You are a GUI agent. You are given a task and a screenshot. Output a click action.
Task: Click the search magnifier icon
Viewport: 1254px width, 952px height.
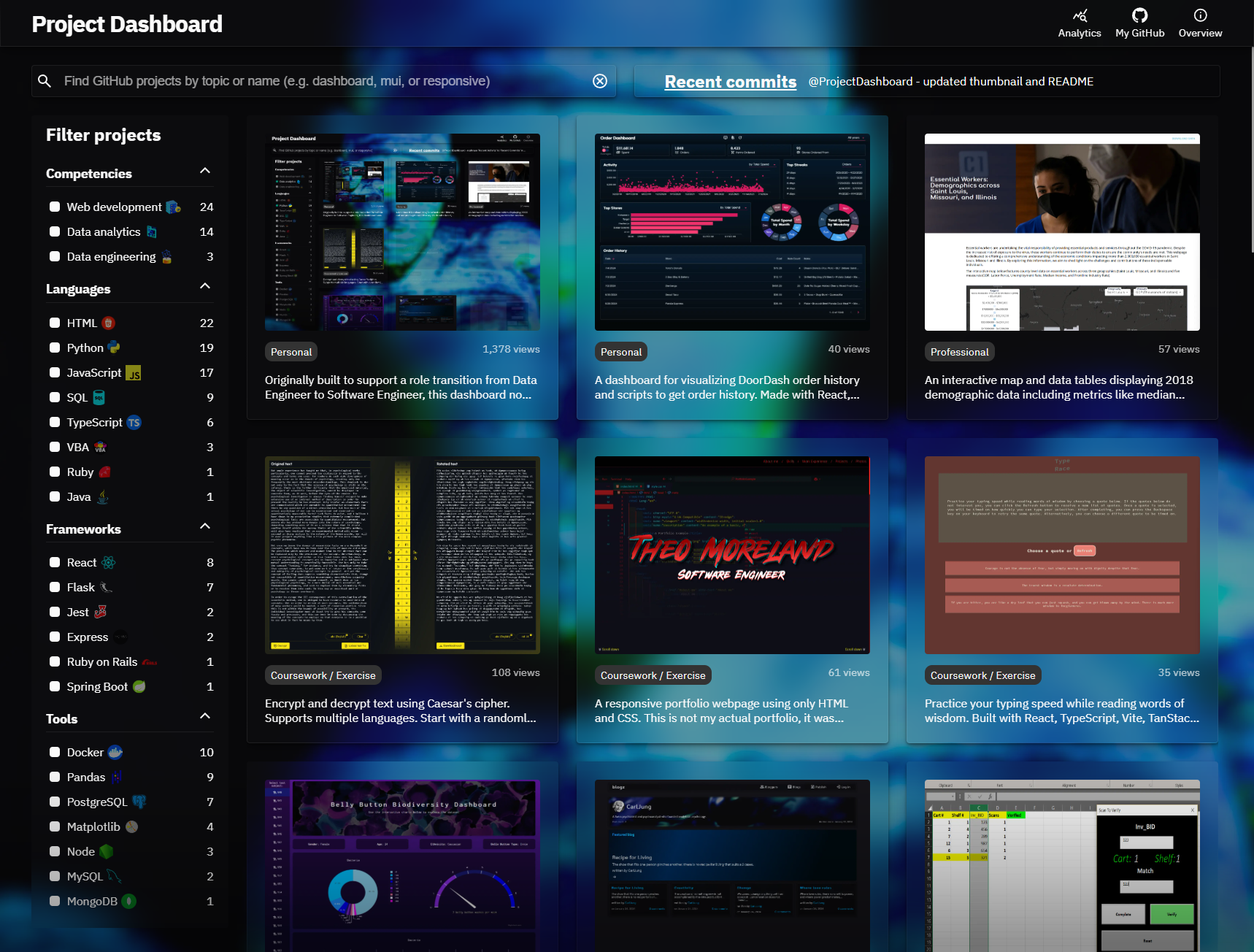tap(45, 81)
